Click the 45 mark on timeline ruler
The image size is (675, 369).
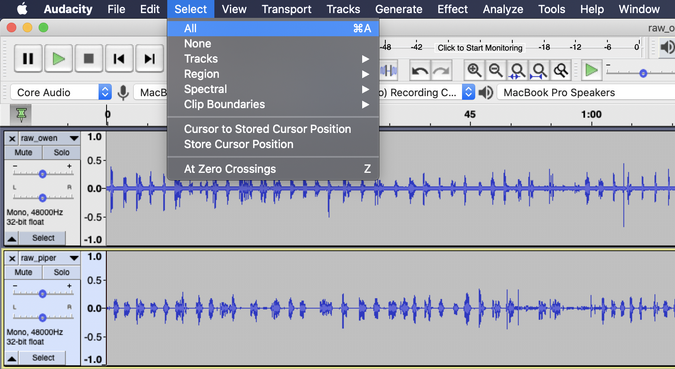click(470, 115)
